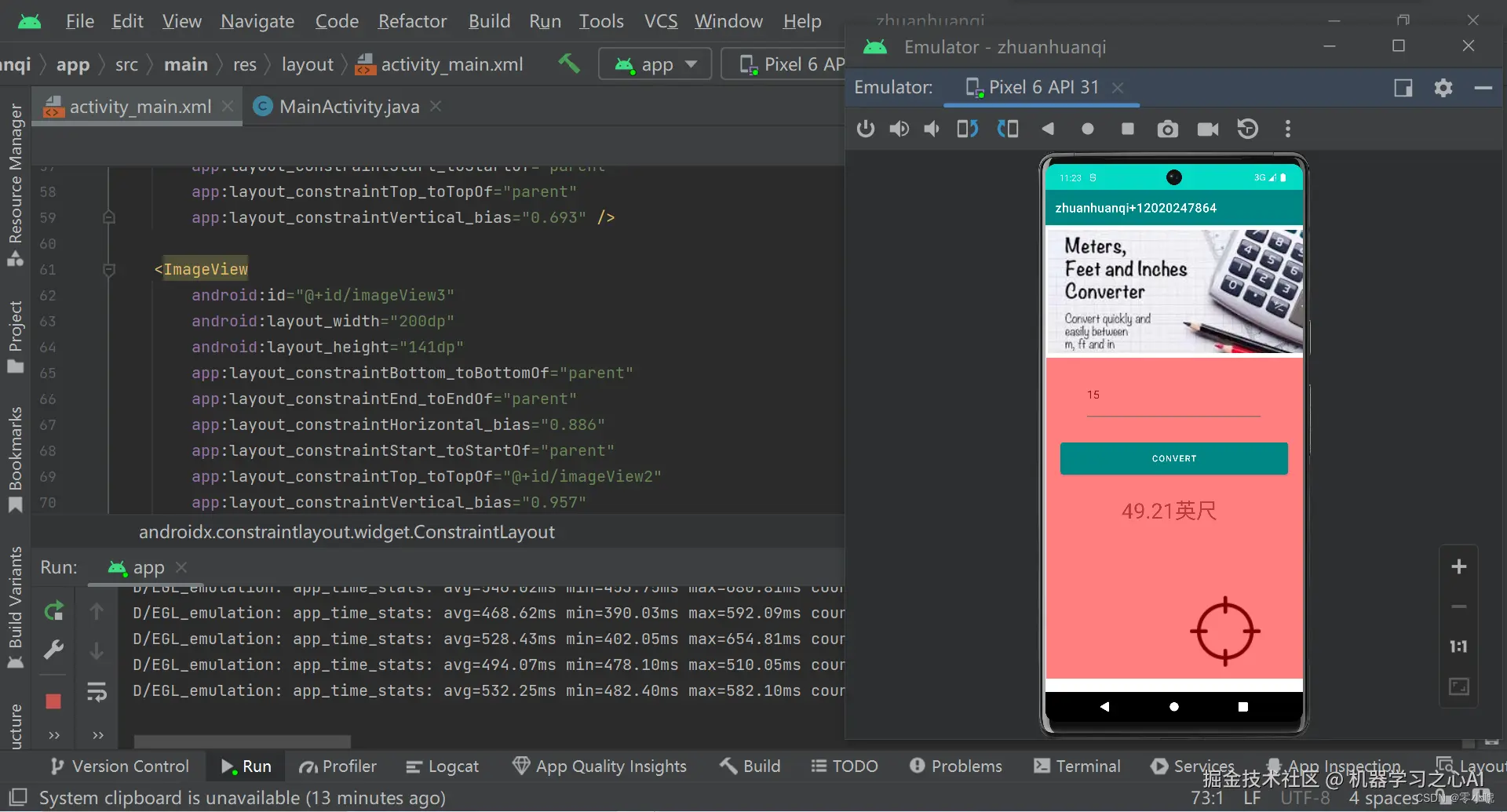The image size is (1507, 812).
Task: Open emulator settings gear
Action: [x=1443, y=88]
